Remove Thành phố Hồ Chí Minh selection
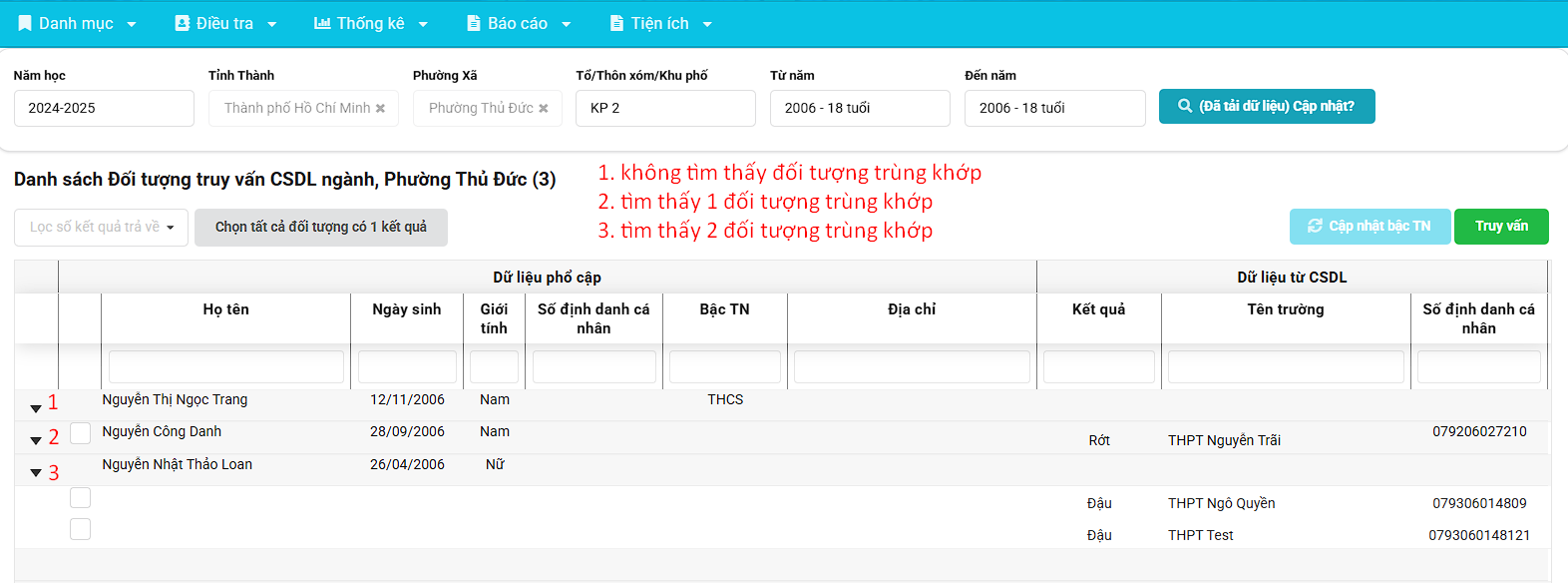This screenshot has width=1568, height=583. [380, 108]
